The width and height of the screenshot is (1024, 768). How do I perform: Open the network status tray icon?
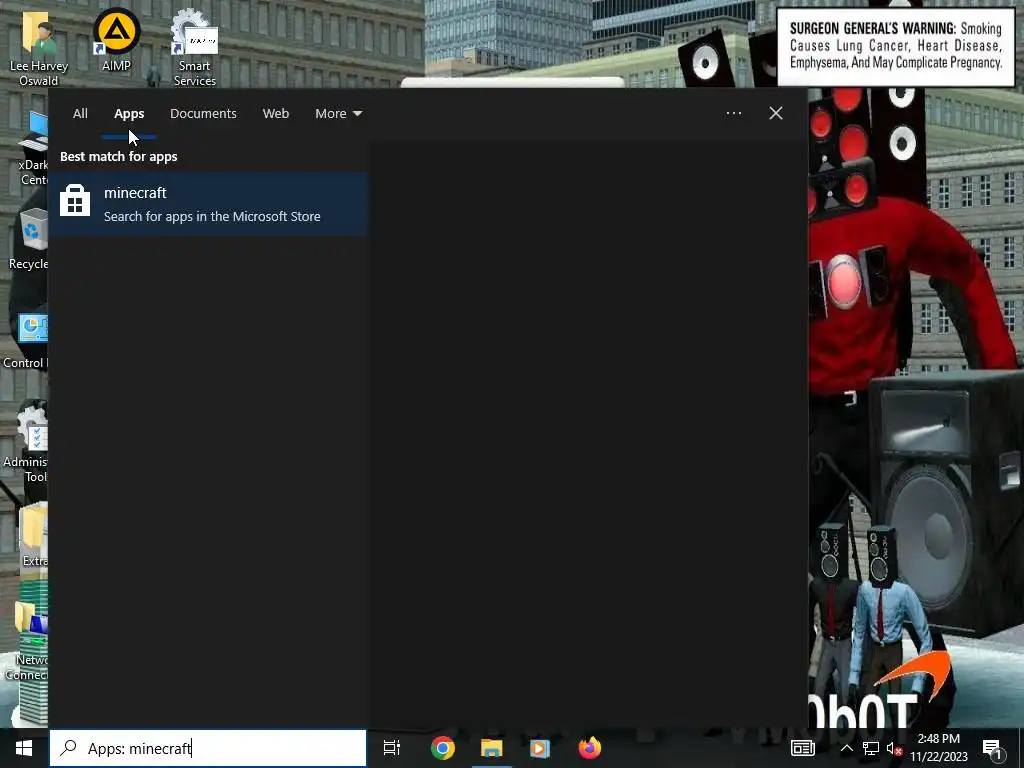(x=871, y=748)
